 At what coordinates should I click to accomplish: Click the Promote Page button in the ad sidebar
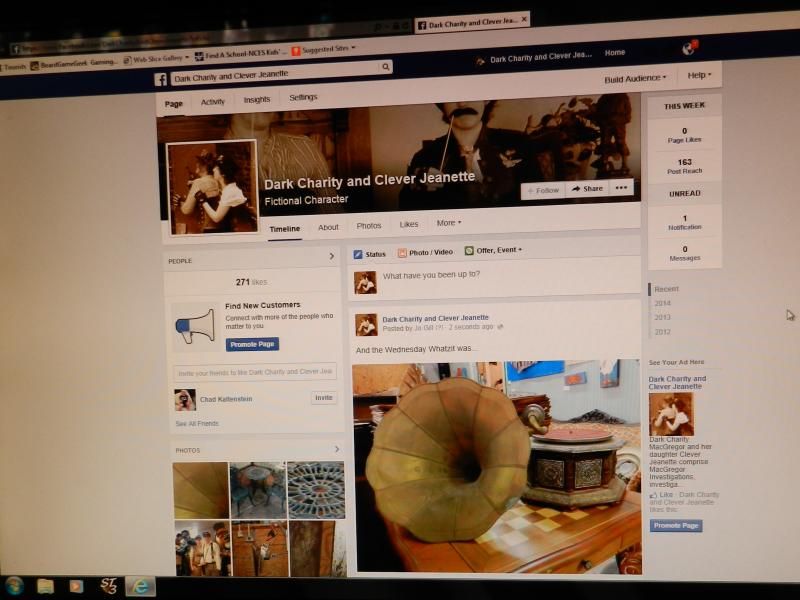pos(676,526)
